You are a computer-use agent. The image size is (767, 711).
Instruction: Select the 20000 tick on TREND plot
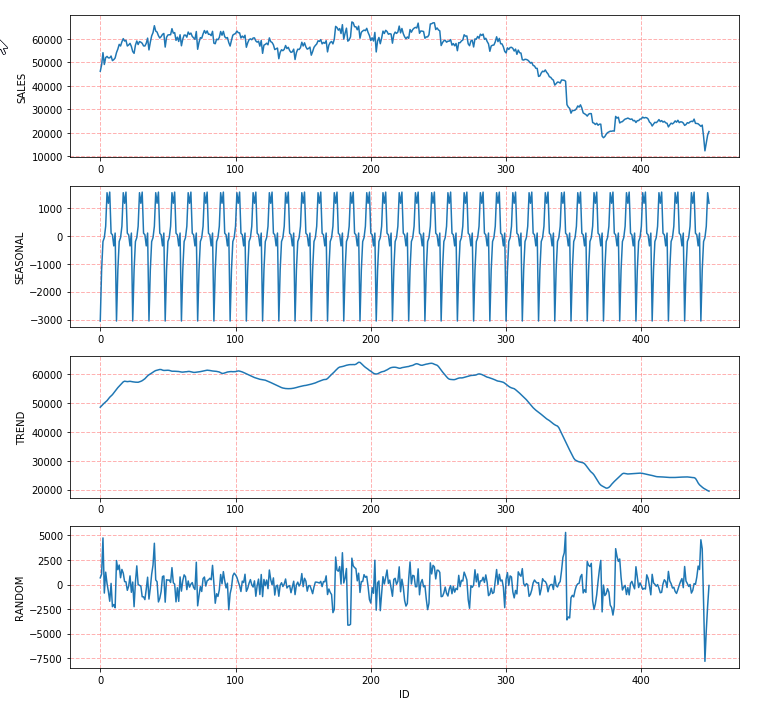47,490
